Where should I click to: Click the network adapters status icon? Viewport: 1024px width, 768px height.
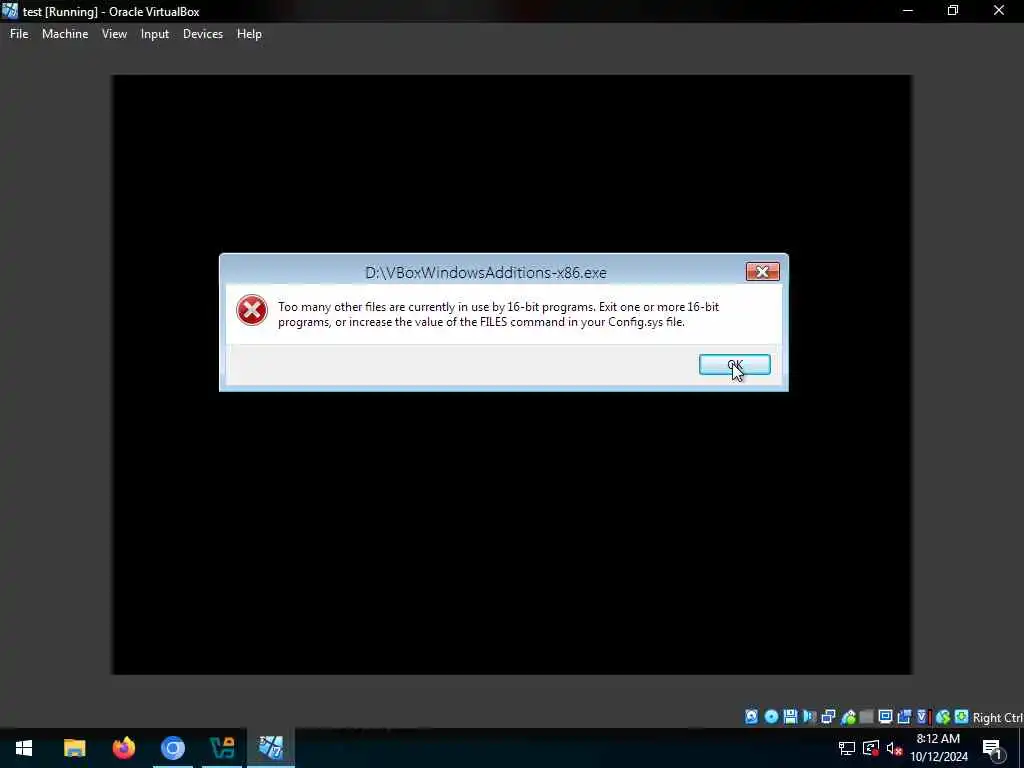(828, 717)
